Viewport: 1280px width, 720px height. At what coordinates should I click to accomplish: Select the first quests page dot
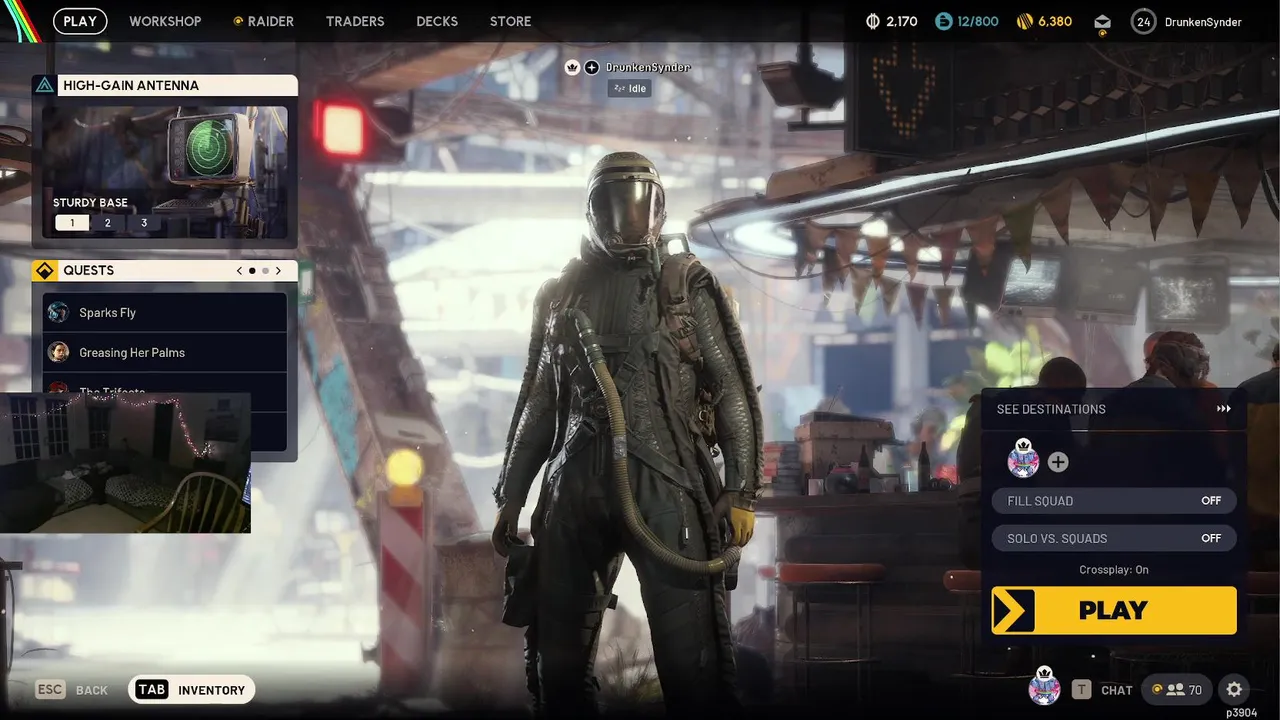point(252,270)
